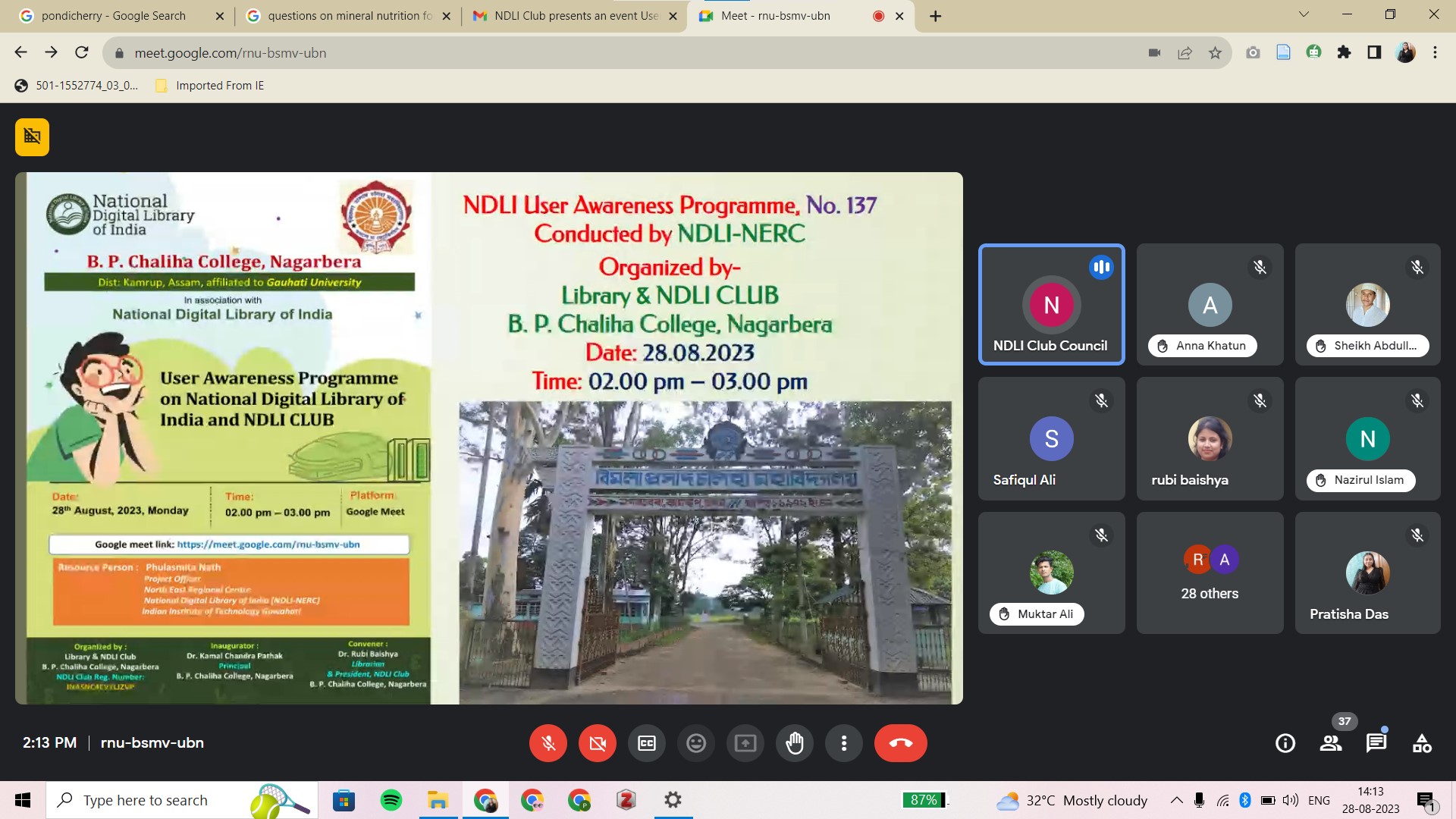1456x819 pixels.
Task: Open chat with everyone icon
Action: pyautogui.click(x=1376, y=743)
